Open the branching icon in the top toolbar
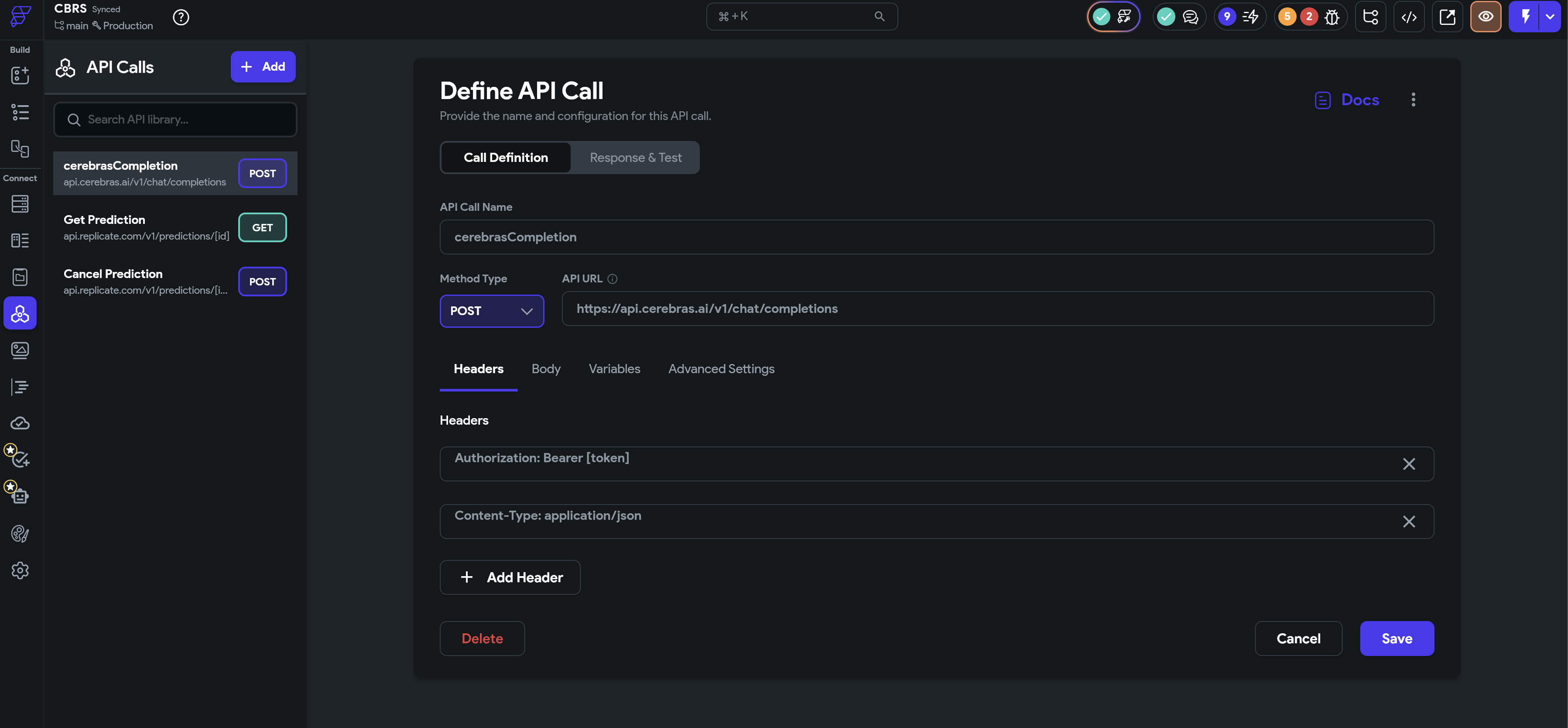 pyautogui.click(x=1371, y=17)
